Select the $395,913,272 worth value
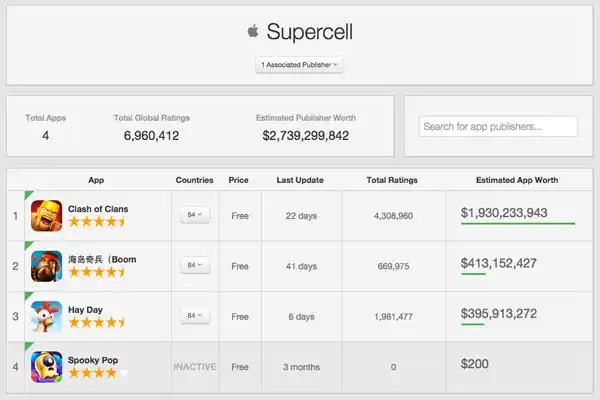This screenshot has height=400, width=600. [499, 313]
